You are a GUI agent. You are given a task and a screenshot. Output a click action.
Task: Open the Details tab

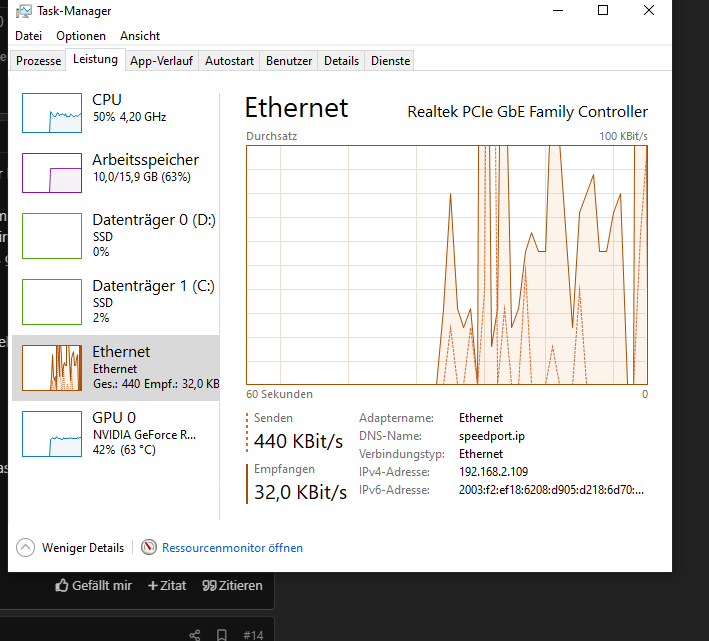point(341,61)
